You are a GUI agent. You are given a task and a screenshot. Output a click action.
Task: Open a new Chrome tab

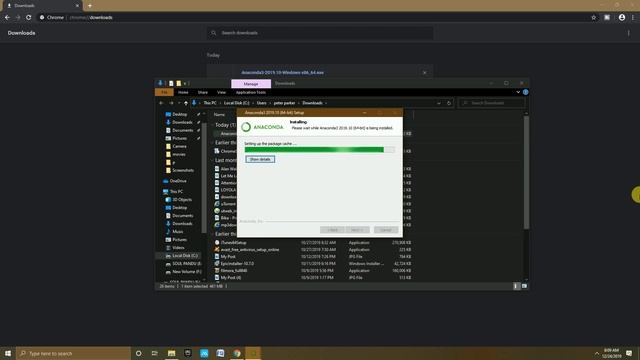[90, 6]
